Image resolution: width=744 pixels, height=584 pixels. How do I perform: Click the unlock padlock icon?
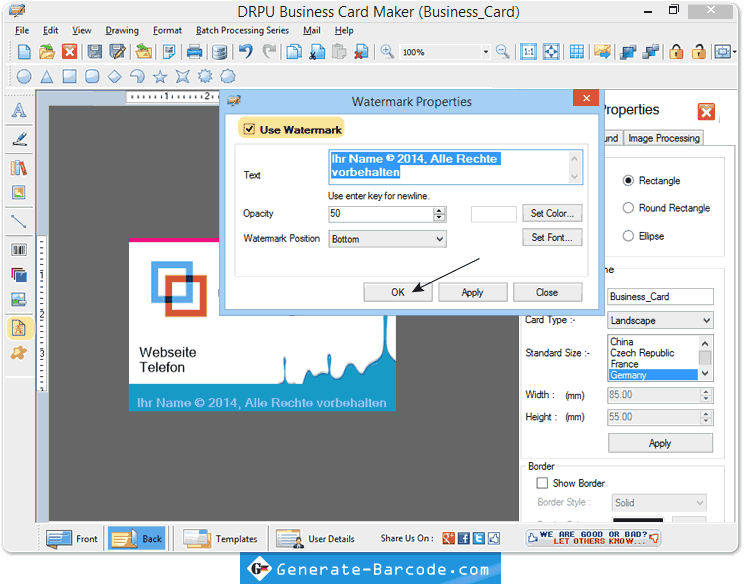[698, 52]
